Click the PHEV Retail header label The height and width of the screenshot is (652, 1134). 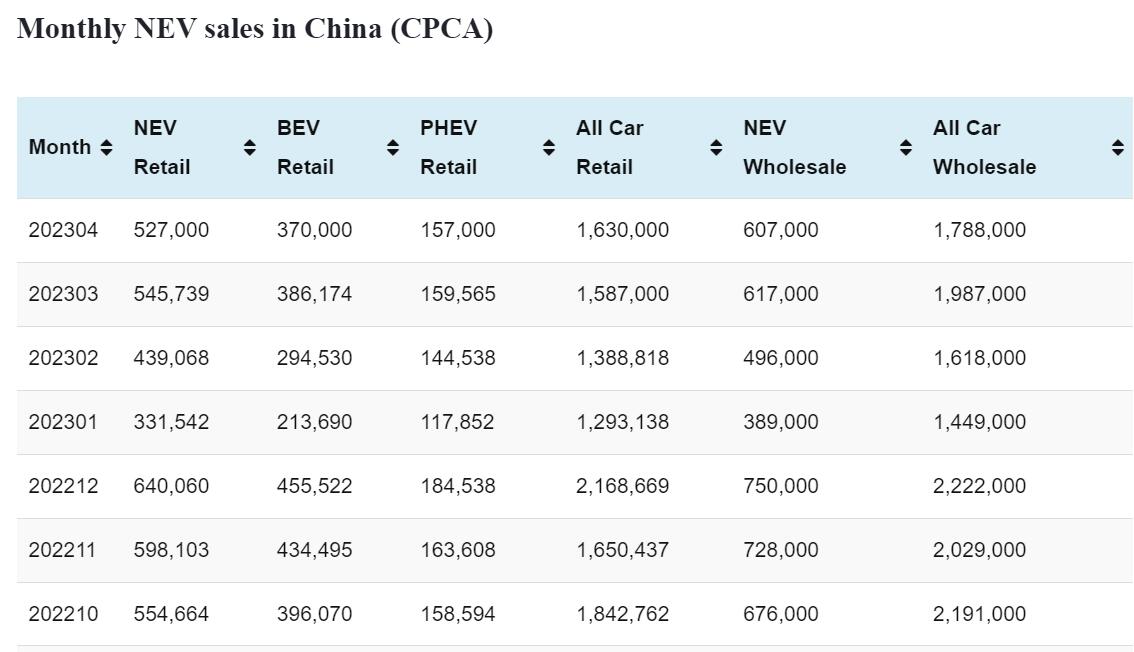[x=448, y=147]
